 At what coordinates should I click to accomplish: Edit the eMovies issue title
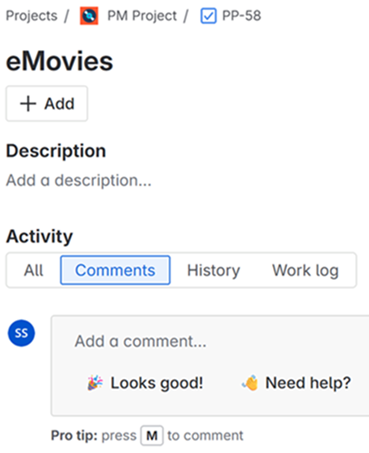[60, 61]
